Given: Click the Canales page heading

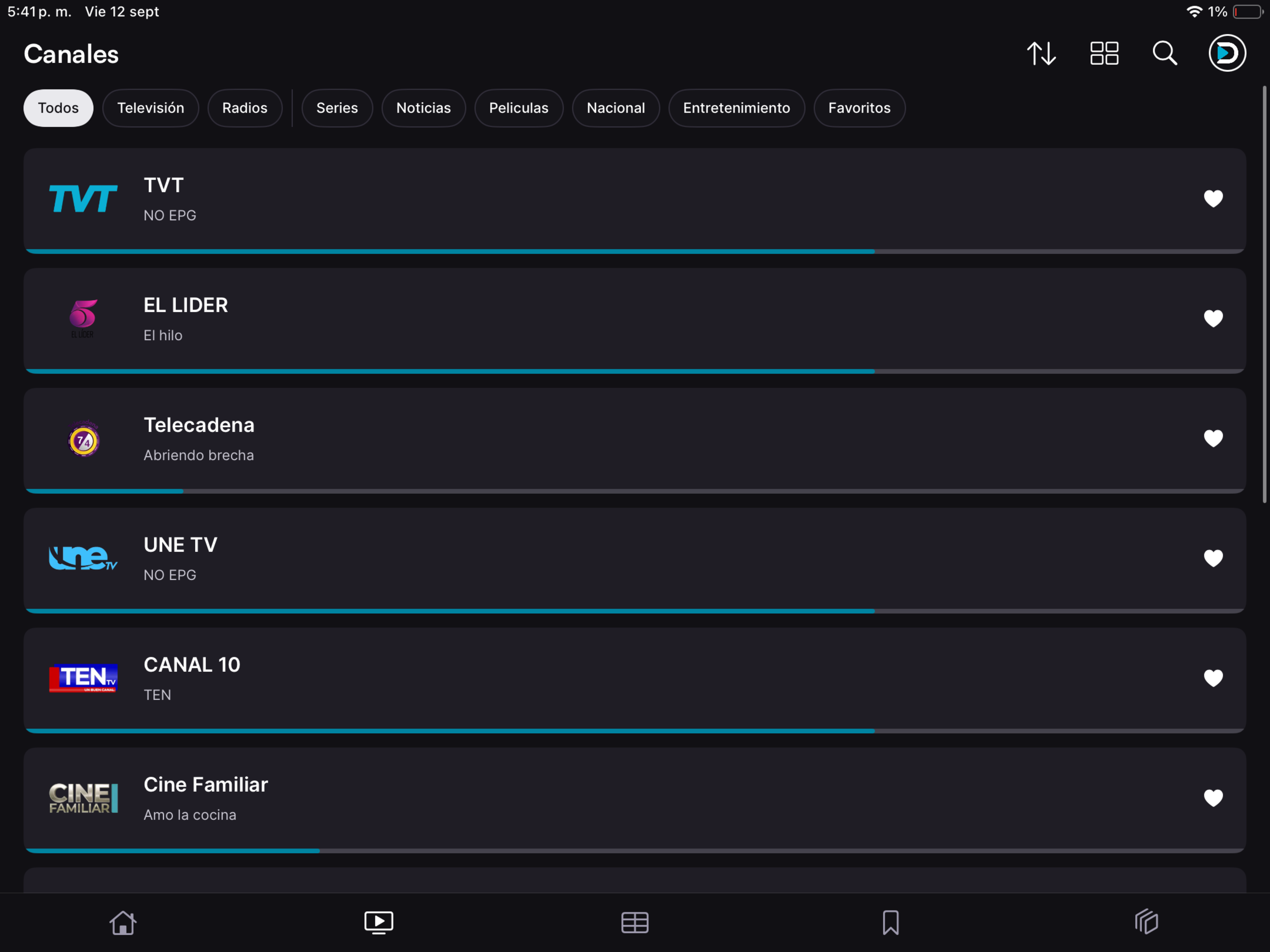Looking at the screenshot, I should tap(71, 54).
